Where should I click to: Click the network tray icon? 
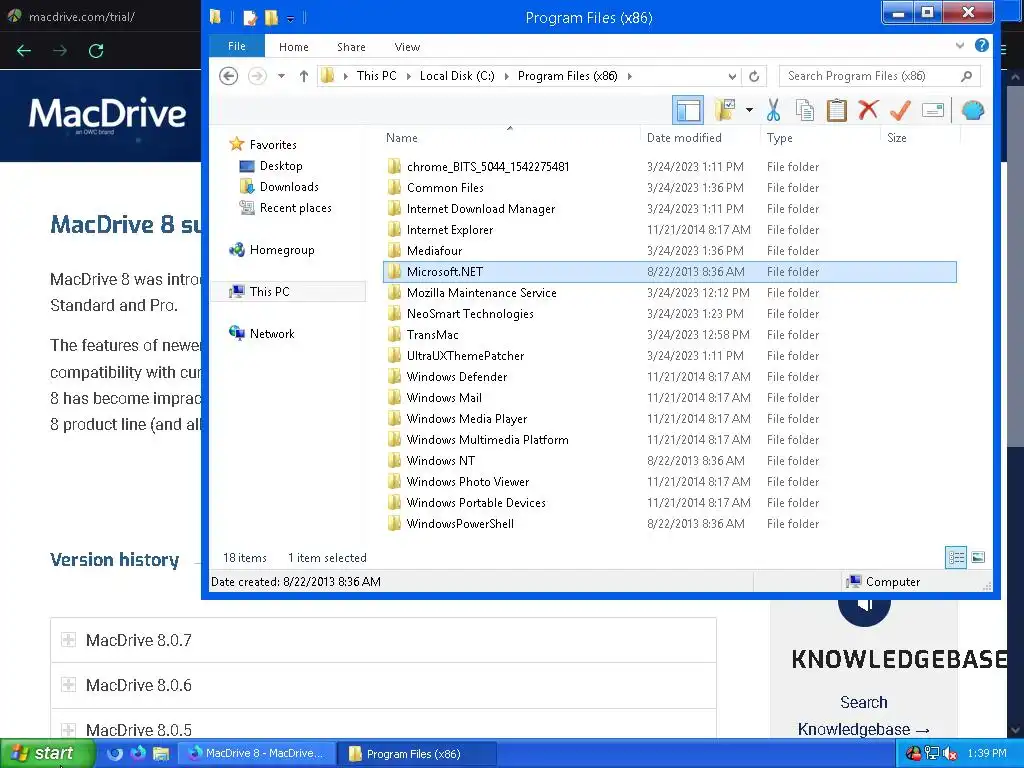coord(932,753)
